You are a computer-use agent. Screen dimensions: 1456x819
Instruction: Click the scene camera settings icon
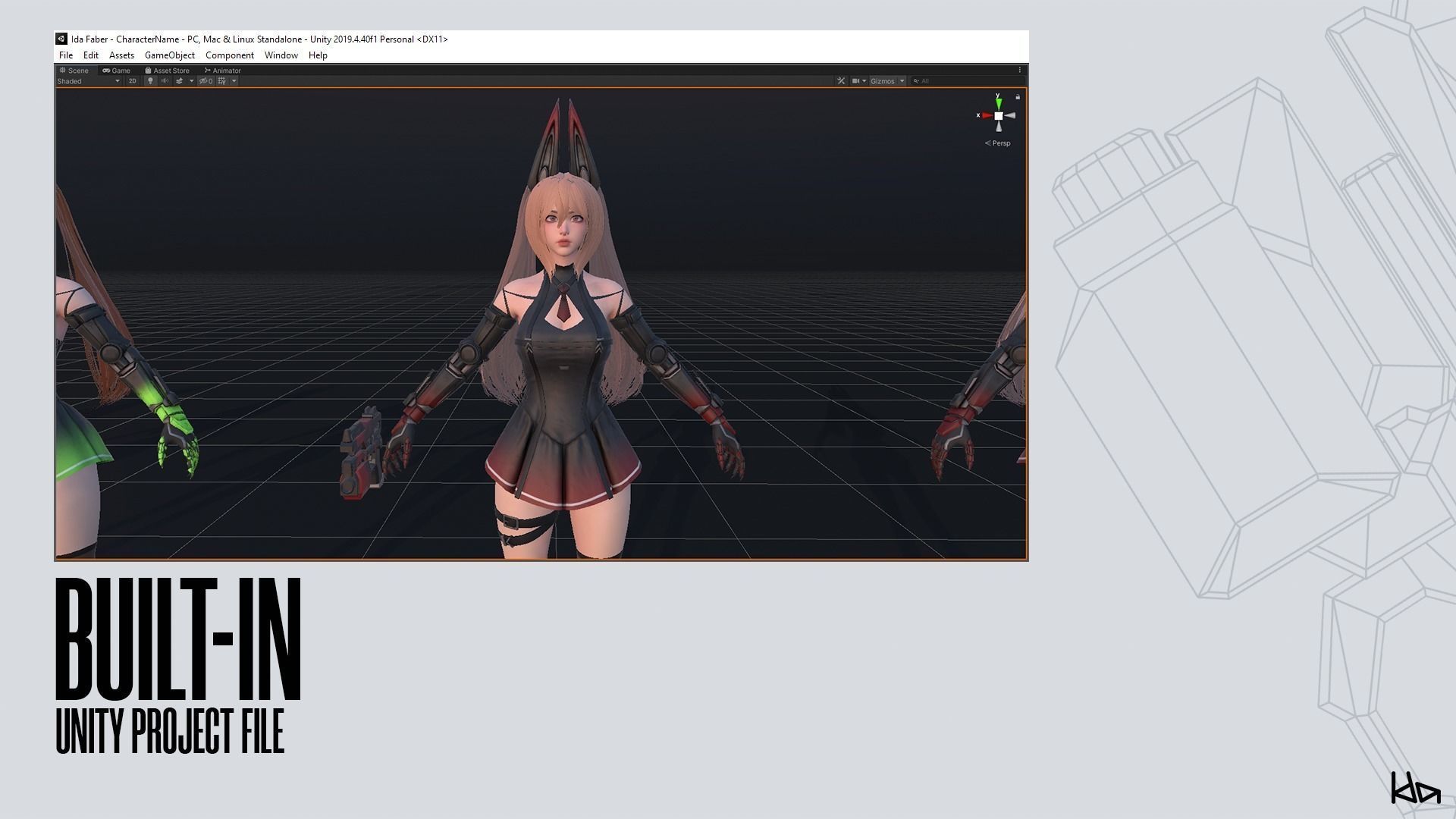[856, 81]
